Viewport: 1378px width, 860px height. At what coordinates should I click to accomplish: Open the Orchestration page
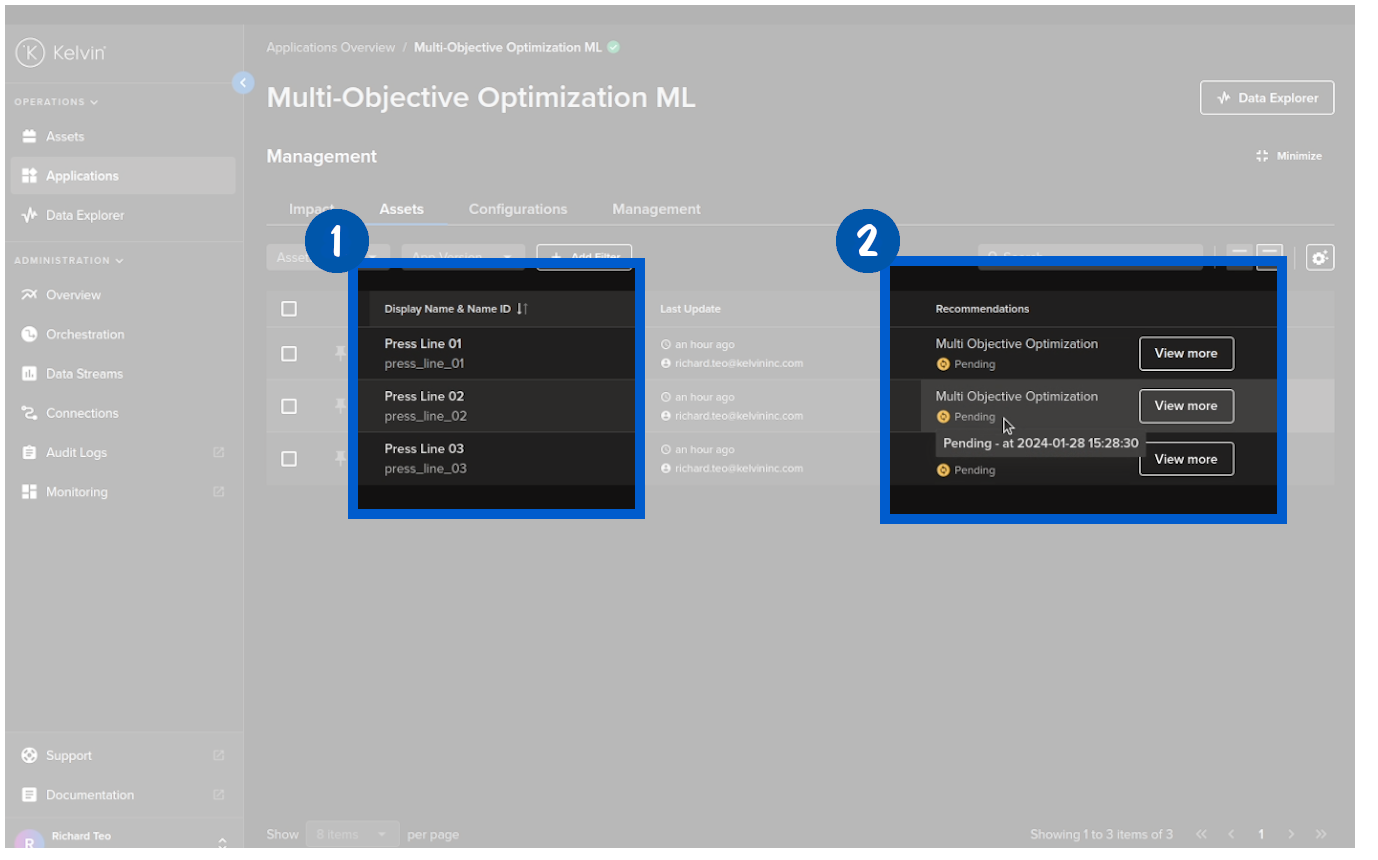84,334
